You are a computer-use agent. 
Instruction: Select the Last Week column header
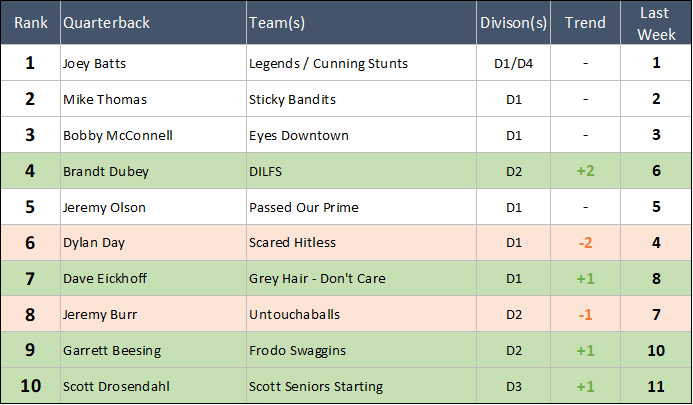pyautogui.click(x=656, y=22)
